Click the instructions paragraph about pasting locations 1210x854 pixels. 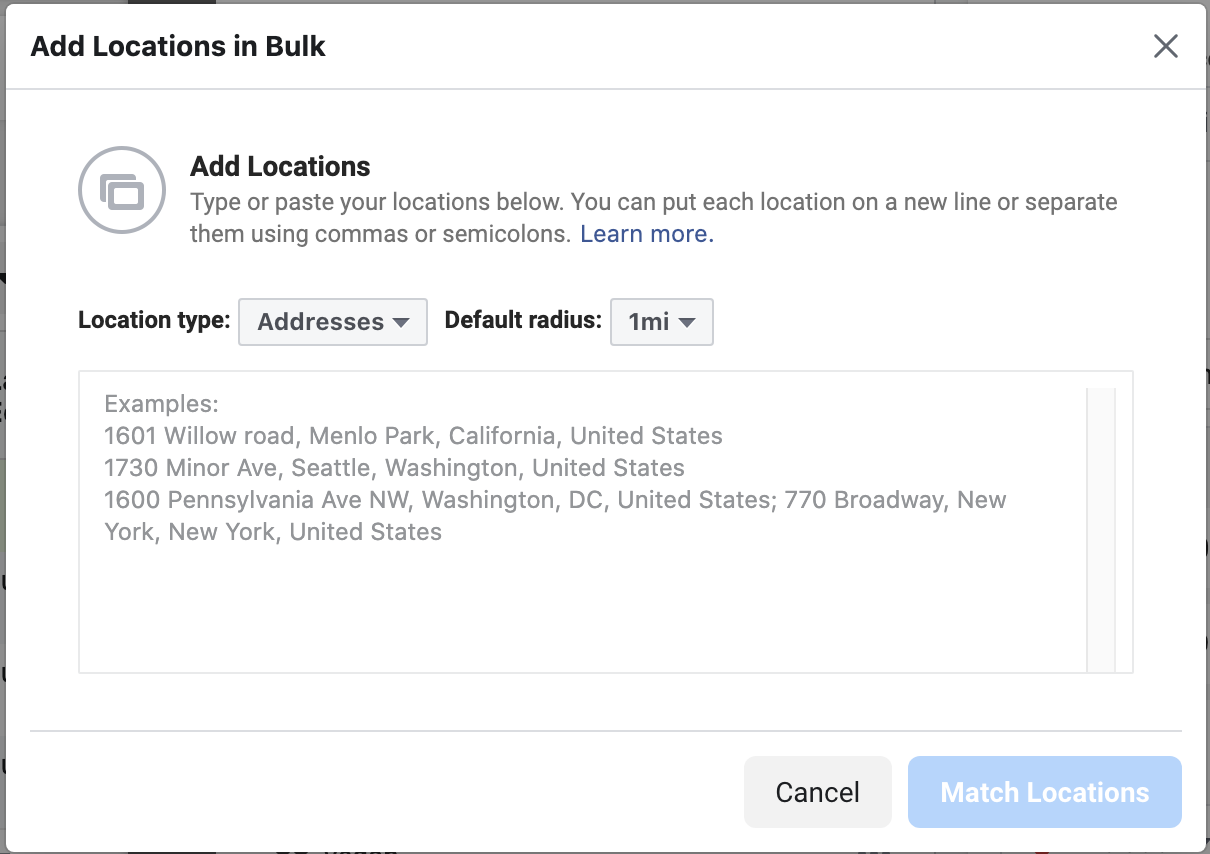[x=654, y=218]
